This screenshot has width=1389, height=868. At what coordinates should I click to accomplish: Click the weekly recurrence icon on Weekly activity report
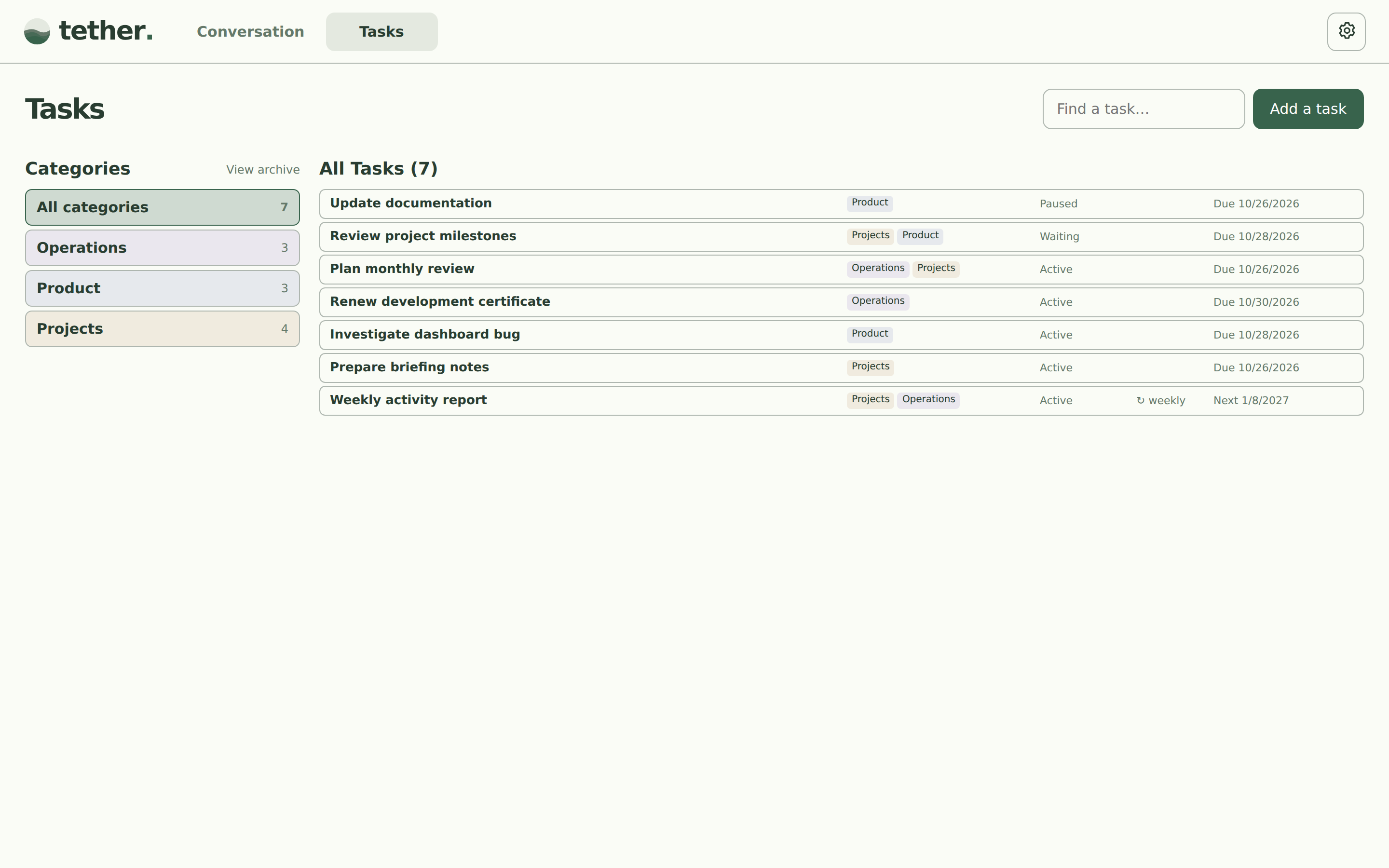pyautogui.click(x=1140, y=401)
